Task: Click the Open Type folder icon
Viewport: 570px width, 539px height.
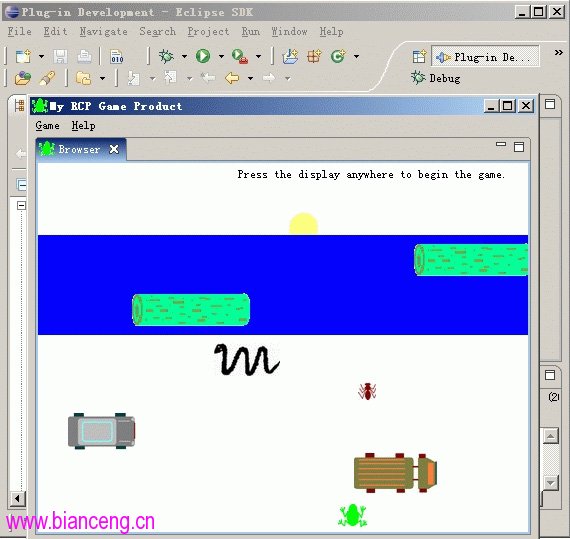Action: [23, 78]
